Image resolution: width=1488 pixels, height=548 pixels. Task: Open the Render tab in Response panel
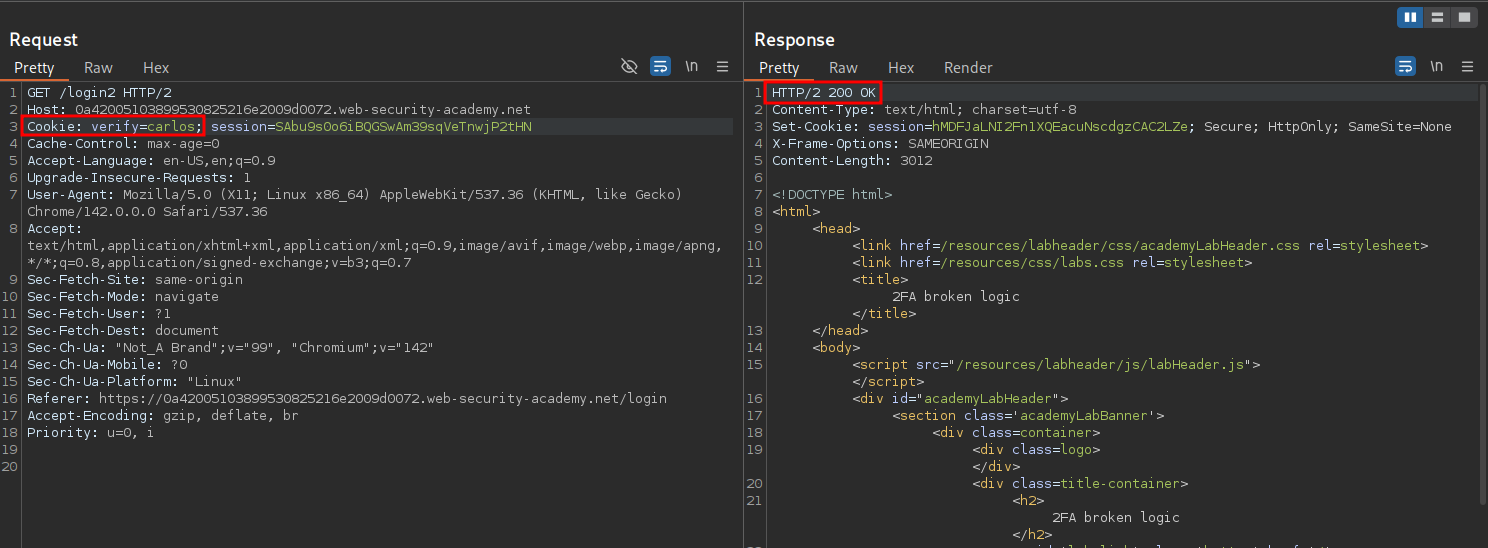tap(968, 68)
